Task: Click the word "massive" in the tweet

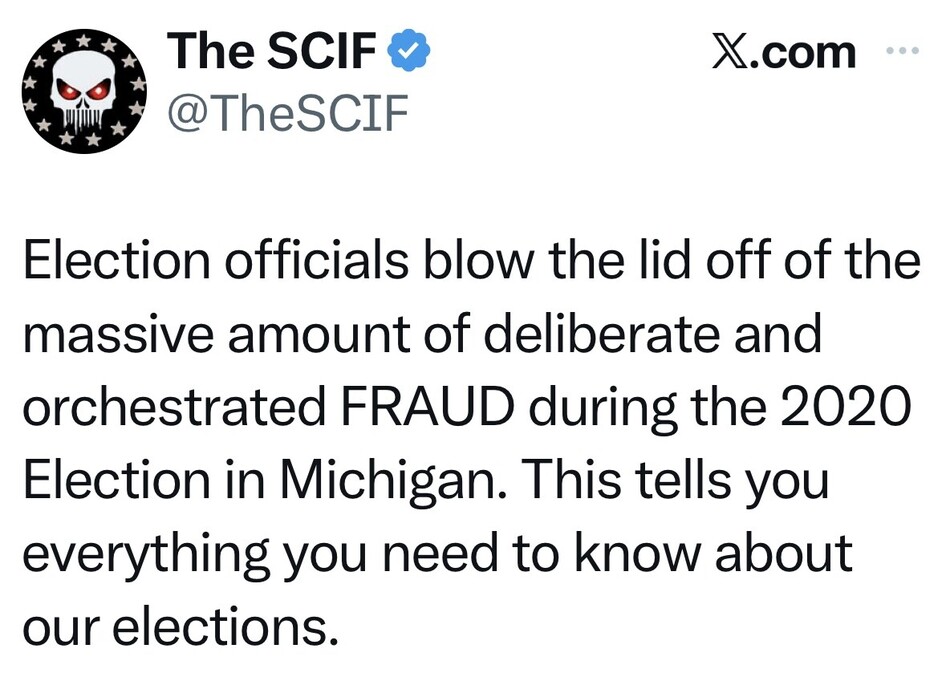Action: pyautogui.click(x=117, y=335)
